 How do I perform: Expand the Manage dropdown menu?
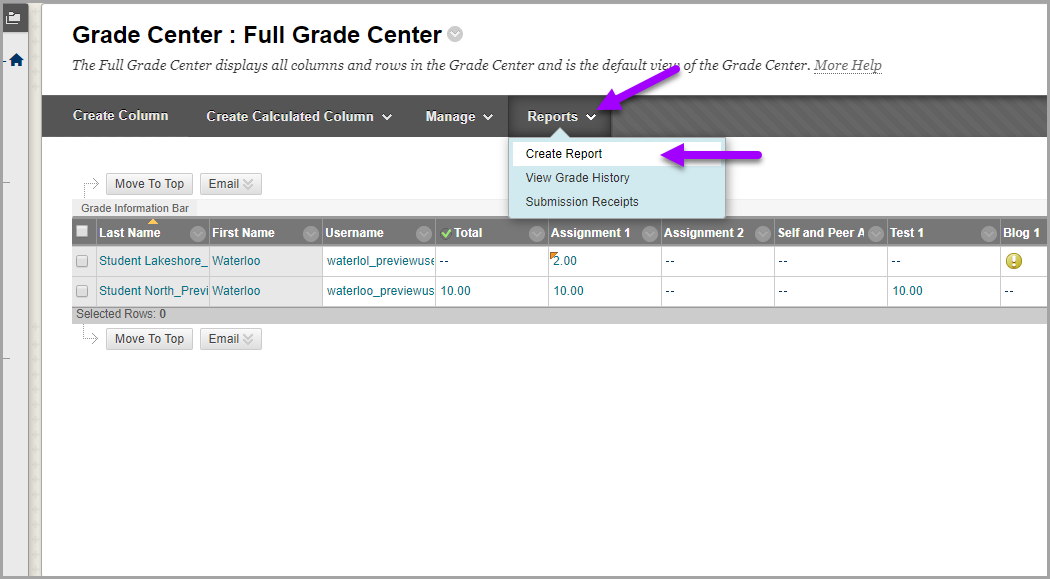(459, 117)
